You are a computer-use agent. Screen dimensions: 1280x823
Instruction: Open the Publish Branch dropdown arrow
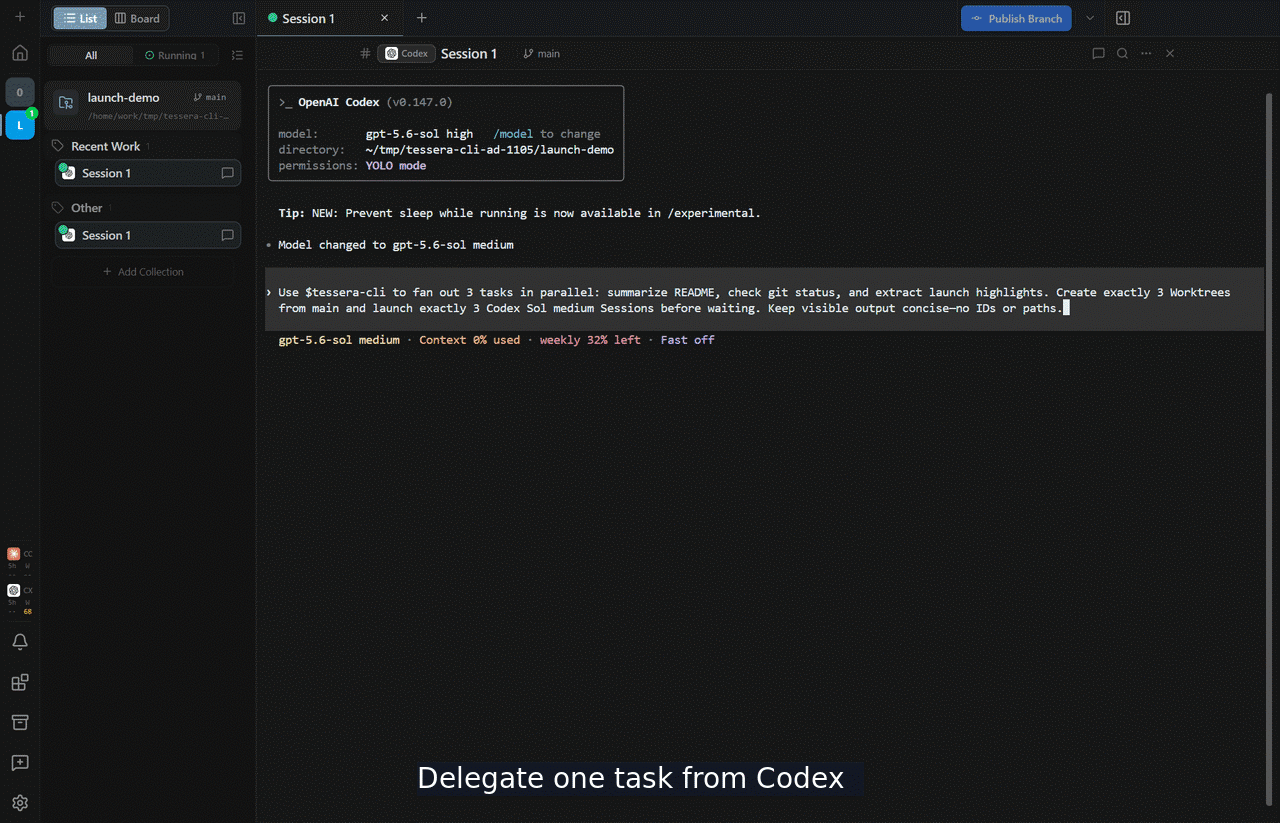(1090, 18)
